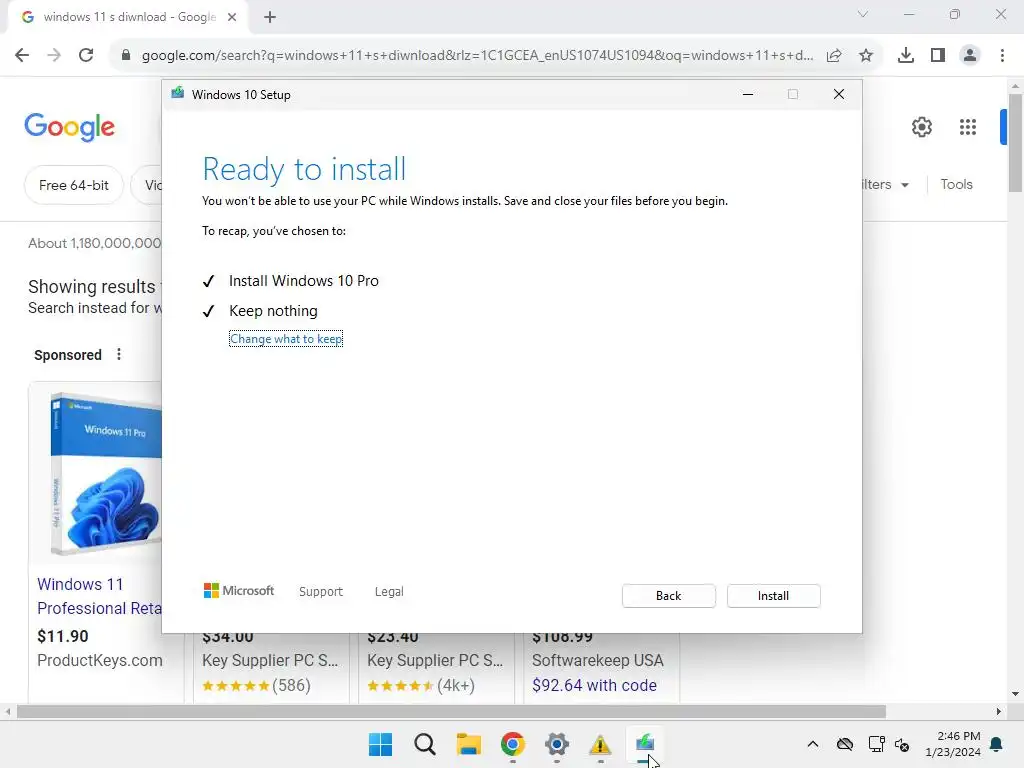Click the ProductKeys.com seller text
Viewport: 1024px width, 768px height.
tap(99, 660)
